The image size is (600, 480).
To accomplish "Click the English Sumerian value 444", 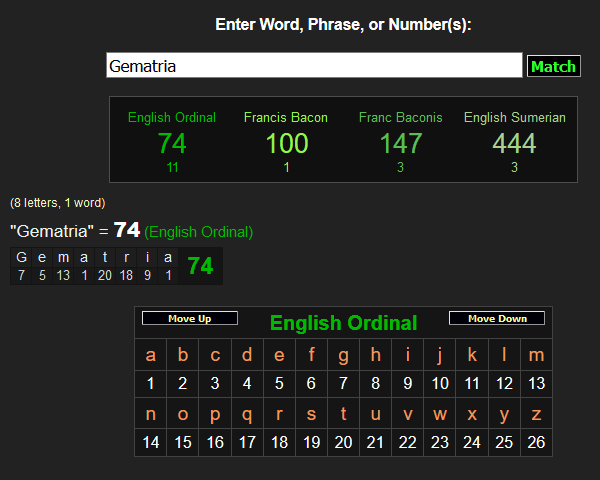I will [x=515, y=144].
